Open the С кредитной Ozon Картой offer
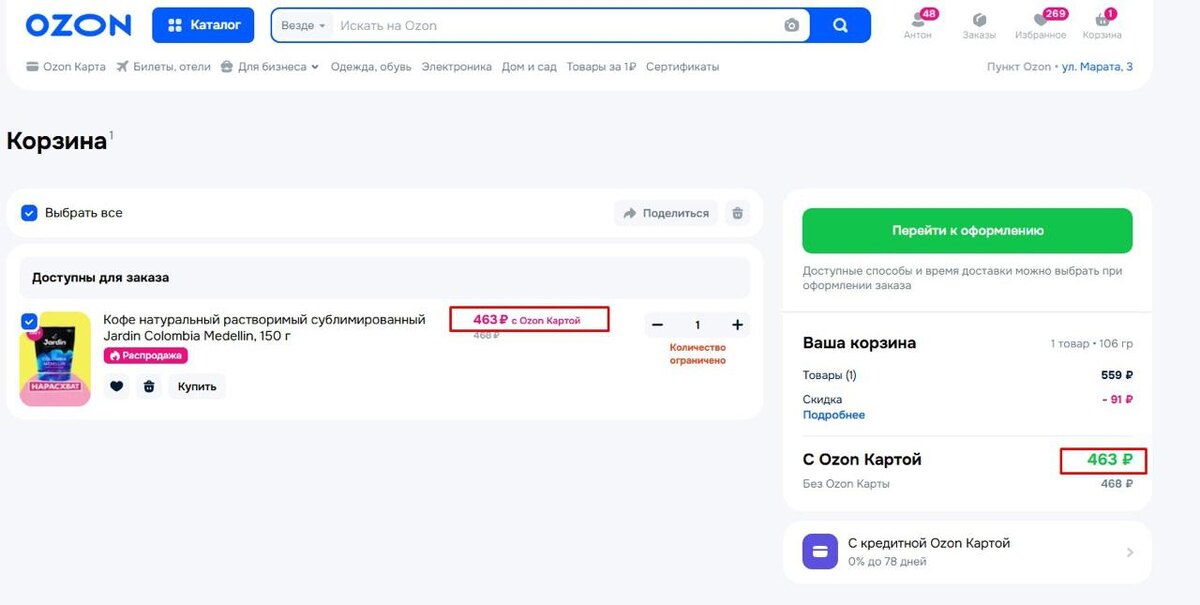Screen dimensions: 1200x605 [967, 551]
